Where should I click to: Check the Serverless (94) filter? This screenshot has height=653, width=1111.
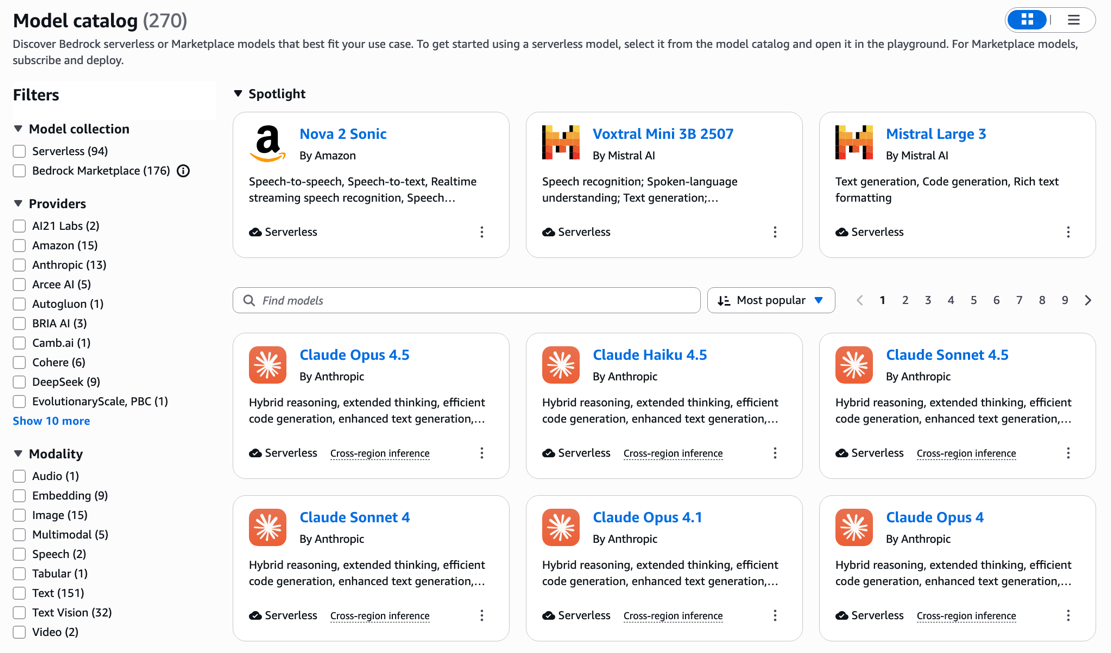tap(20, 152)
